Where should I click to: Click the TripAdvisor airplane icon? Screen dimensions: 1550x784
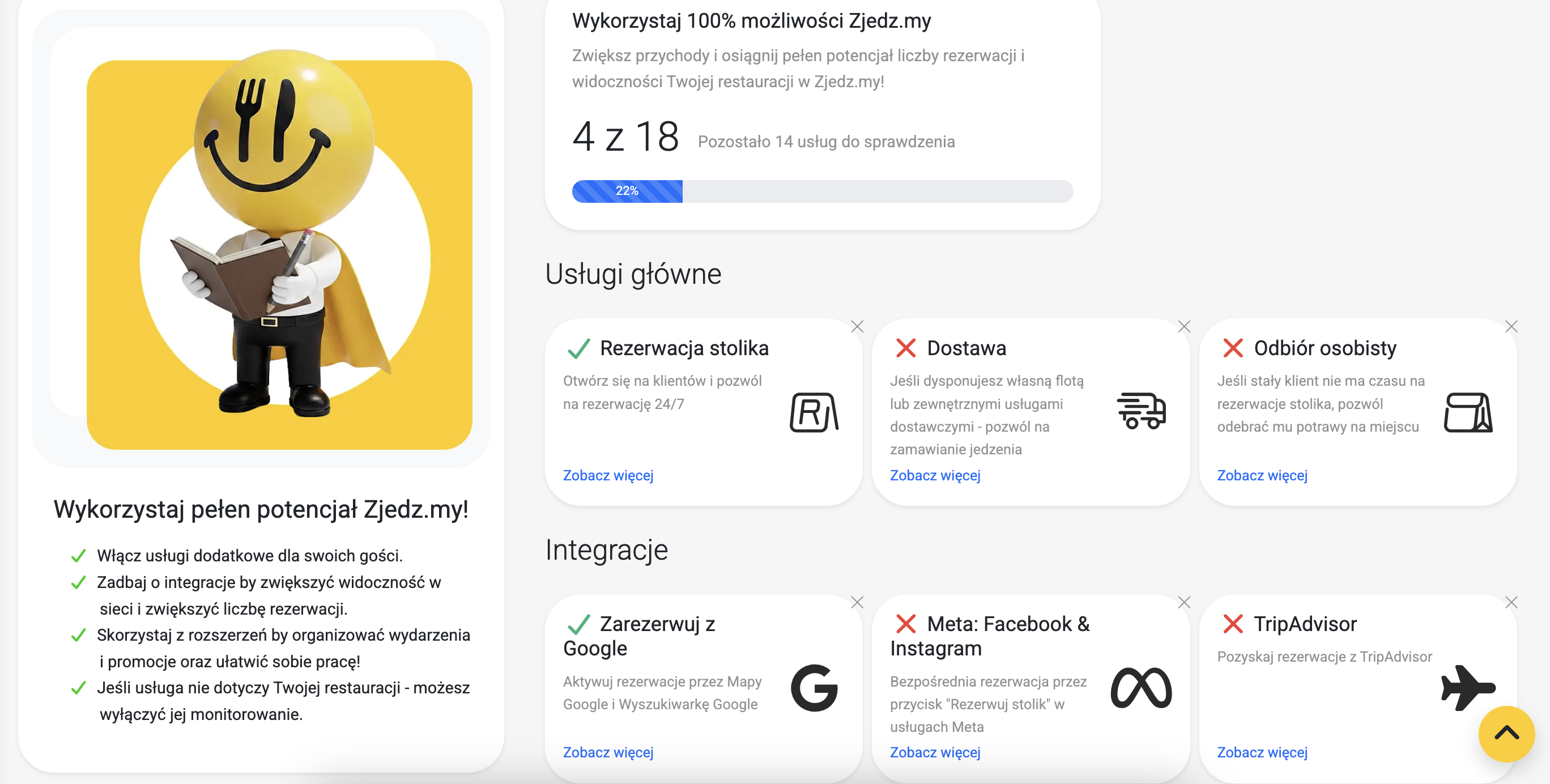click(x=1467, y=688)
